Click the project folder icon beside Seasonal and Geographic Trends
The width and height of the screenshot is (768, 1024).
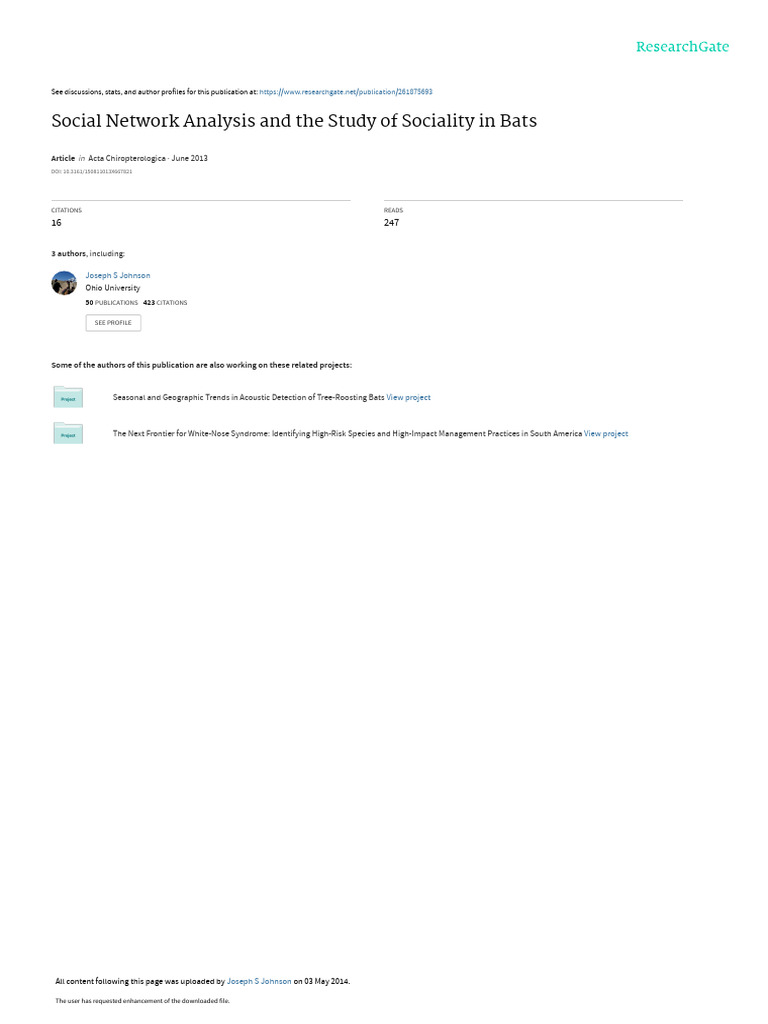68,397
